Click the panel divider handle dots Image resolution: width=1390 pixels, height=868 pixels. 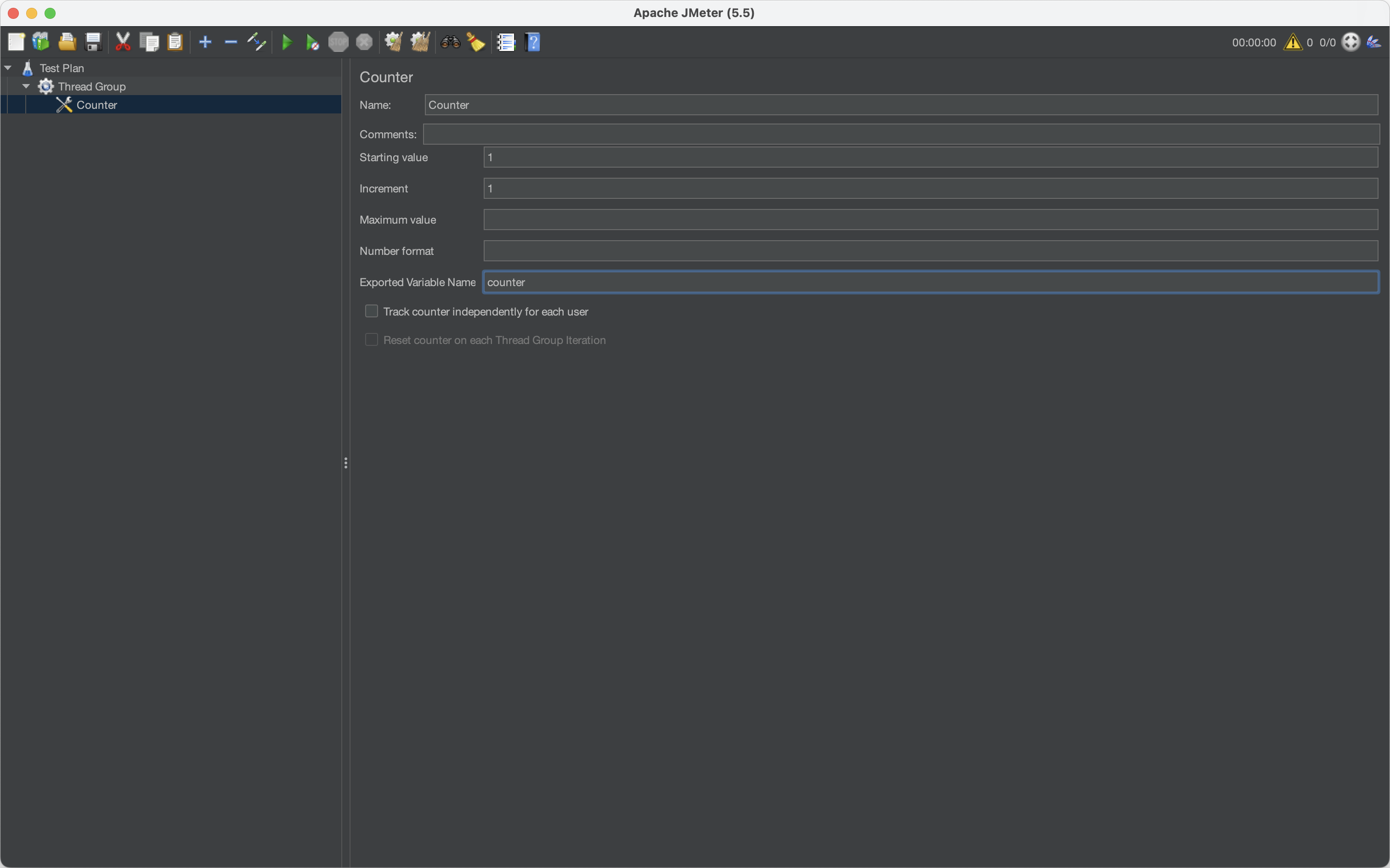click(345, 463)
